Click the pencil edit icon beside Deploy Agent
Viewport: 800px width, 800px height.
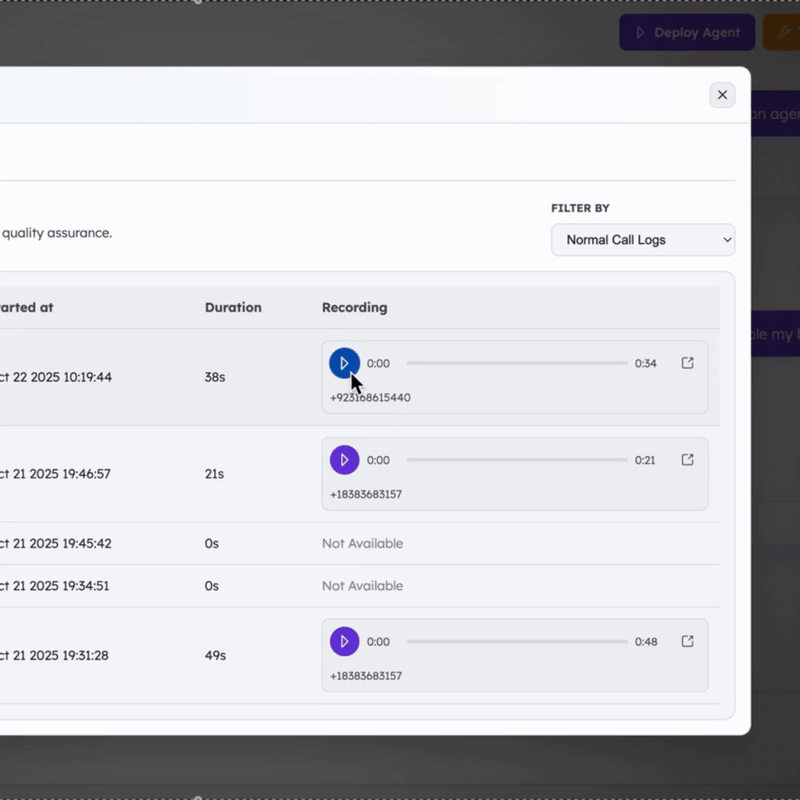tap(784, 32)
